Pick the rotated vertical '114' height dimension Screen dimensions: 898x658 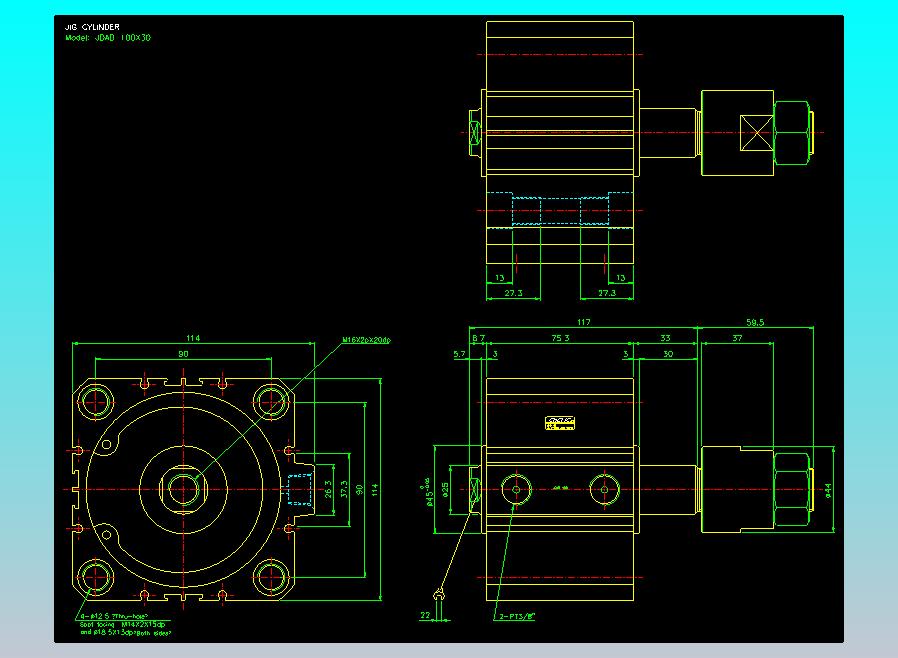coord(375,490)
